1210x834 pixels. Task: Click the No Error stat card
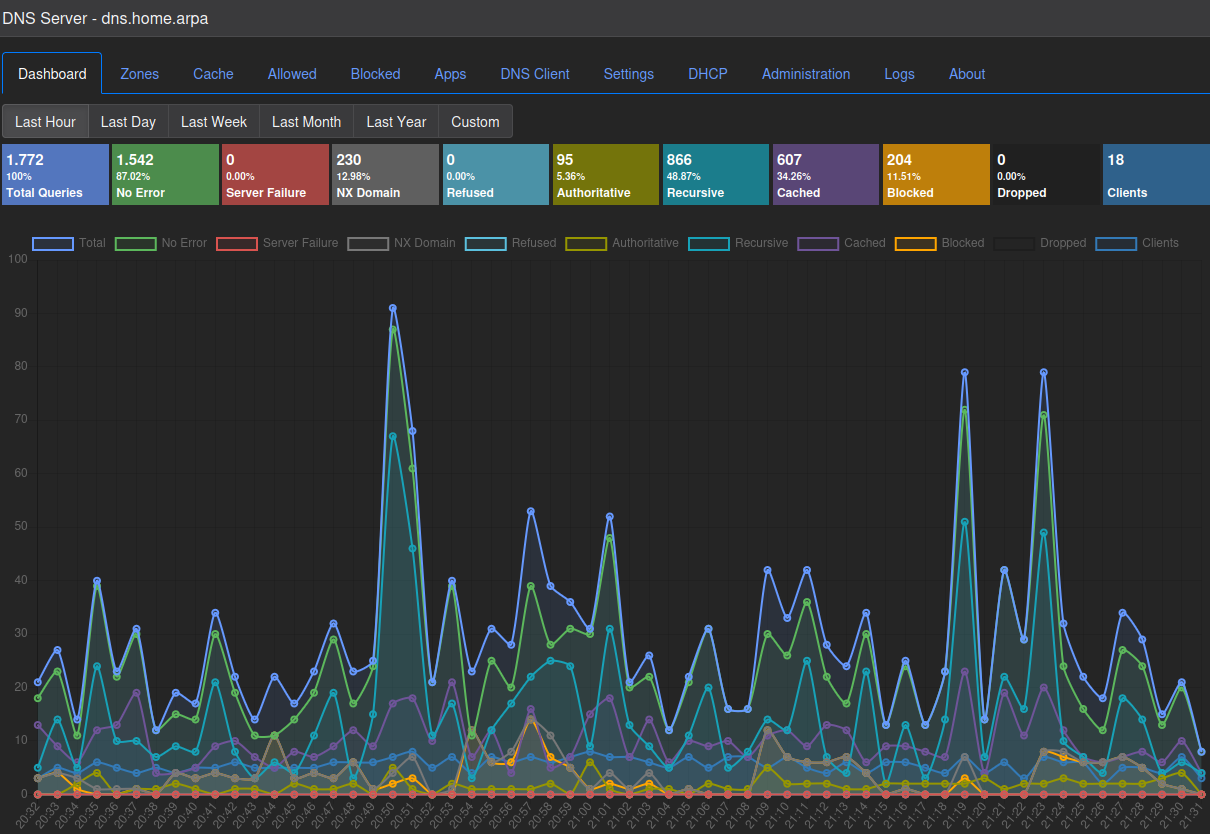click(x=165, y=175)
